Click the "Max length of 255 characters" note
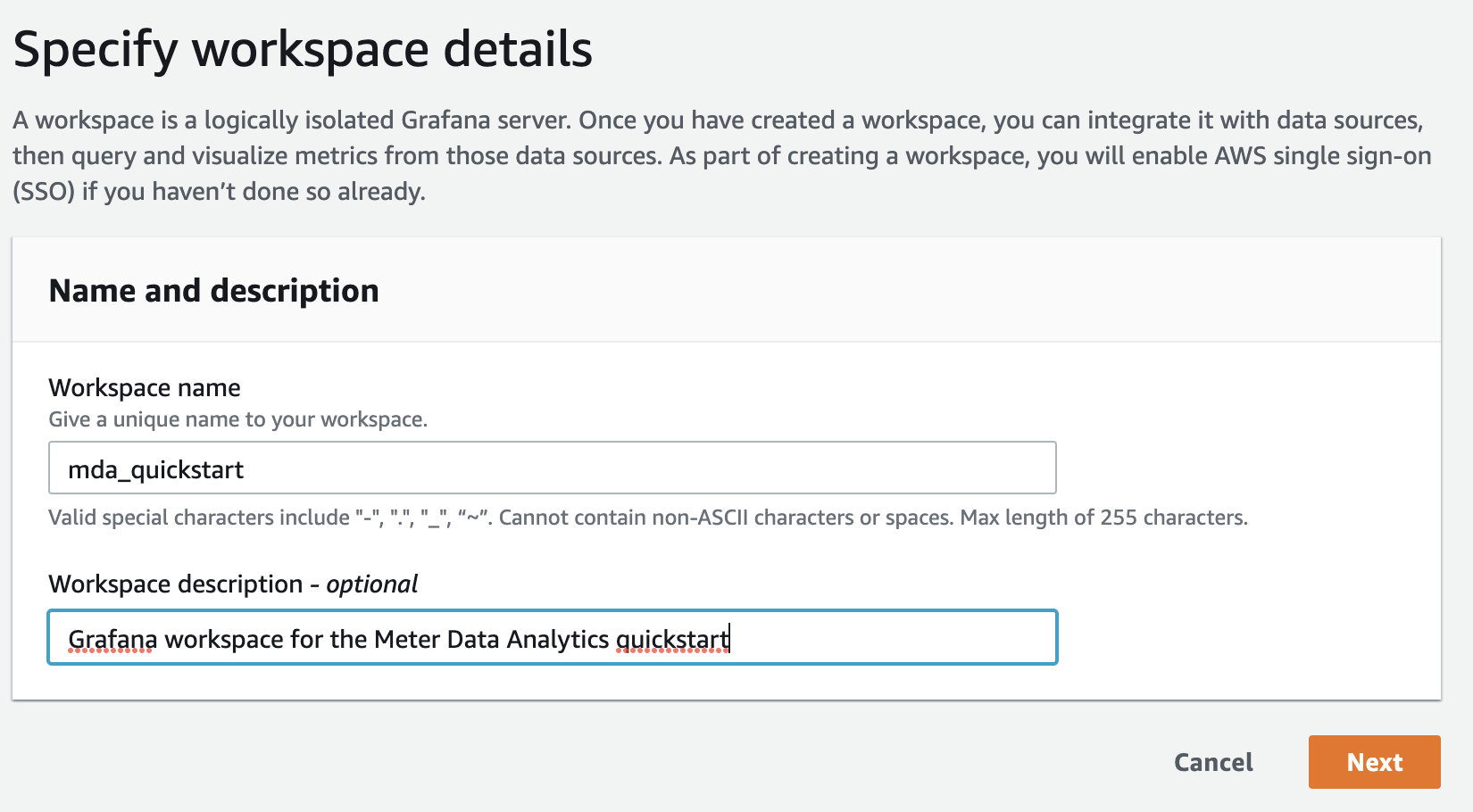The height and width of the screenshot is (812, 1473). 1103,518
